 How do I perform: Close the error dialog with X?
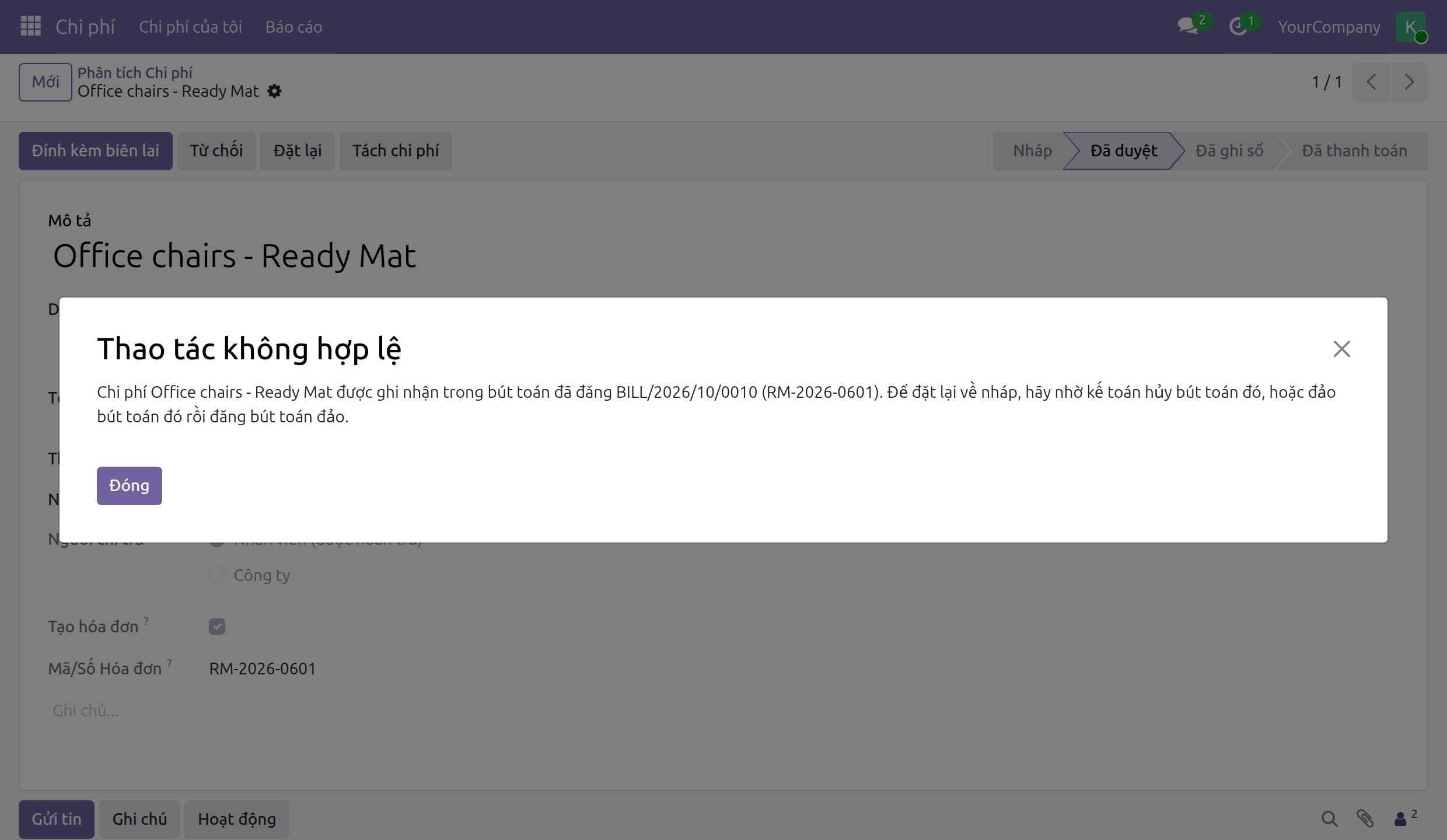[x=1341, y=349]
